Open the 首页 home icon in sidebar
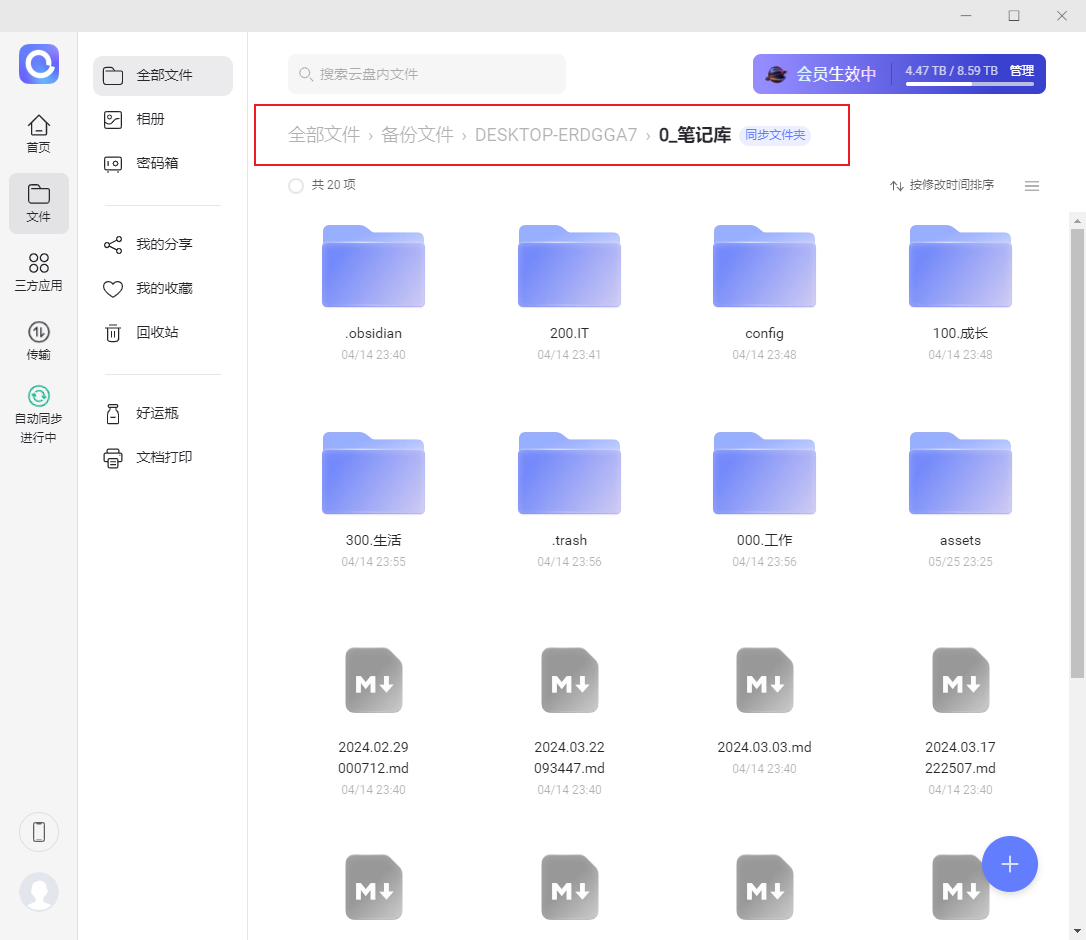The width and height of the screenshot is (1086, 940). (38, 134)
